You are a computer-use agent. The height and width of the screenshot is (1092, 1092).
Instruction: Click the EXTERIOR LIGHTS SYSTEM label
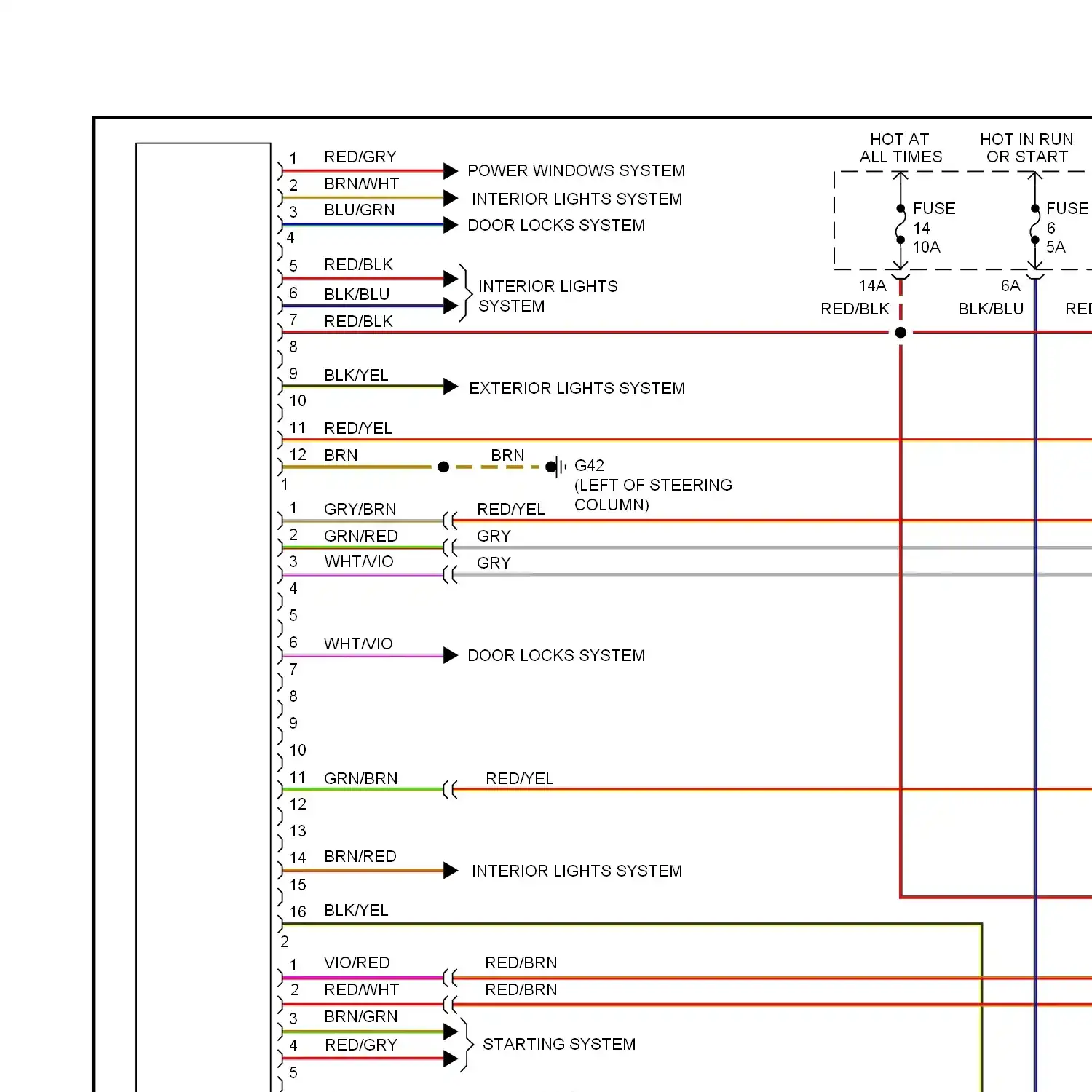[577, 388]
